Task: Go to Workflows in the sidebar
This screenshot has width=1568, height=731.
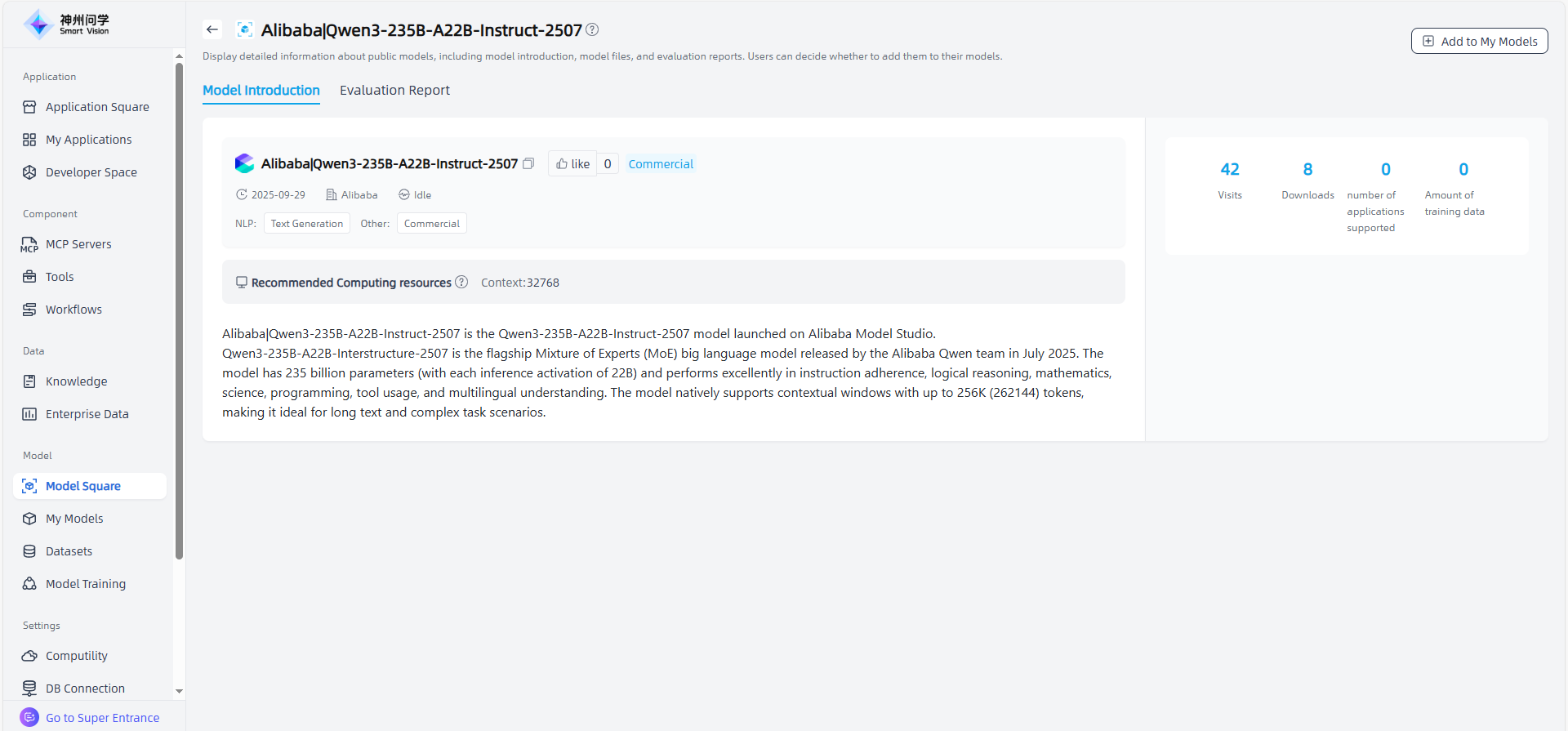Action: [73, 310]
